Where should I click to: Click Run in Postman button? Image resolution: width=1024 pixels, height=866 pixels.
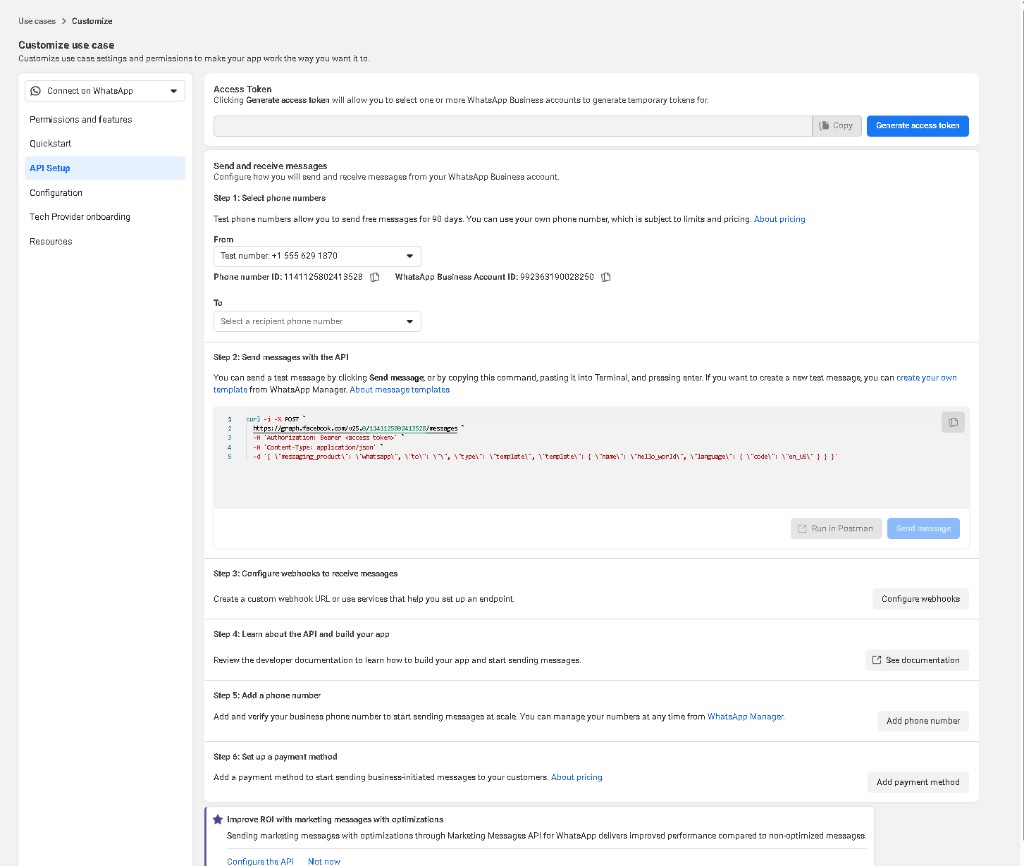836,528
